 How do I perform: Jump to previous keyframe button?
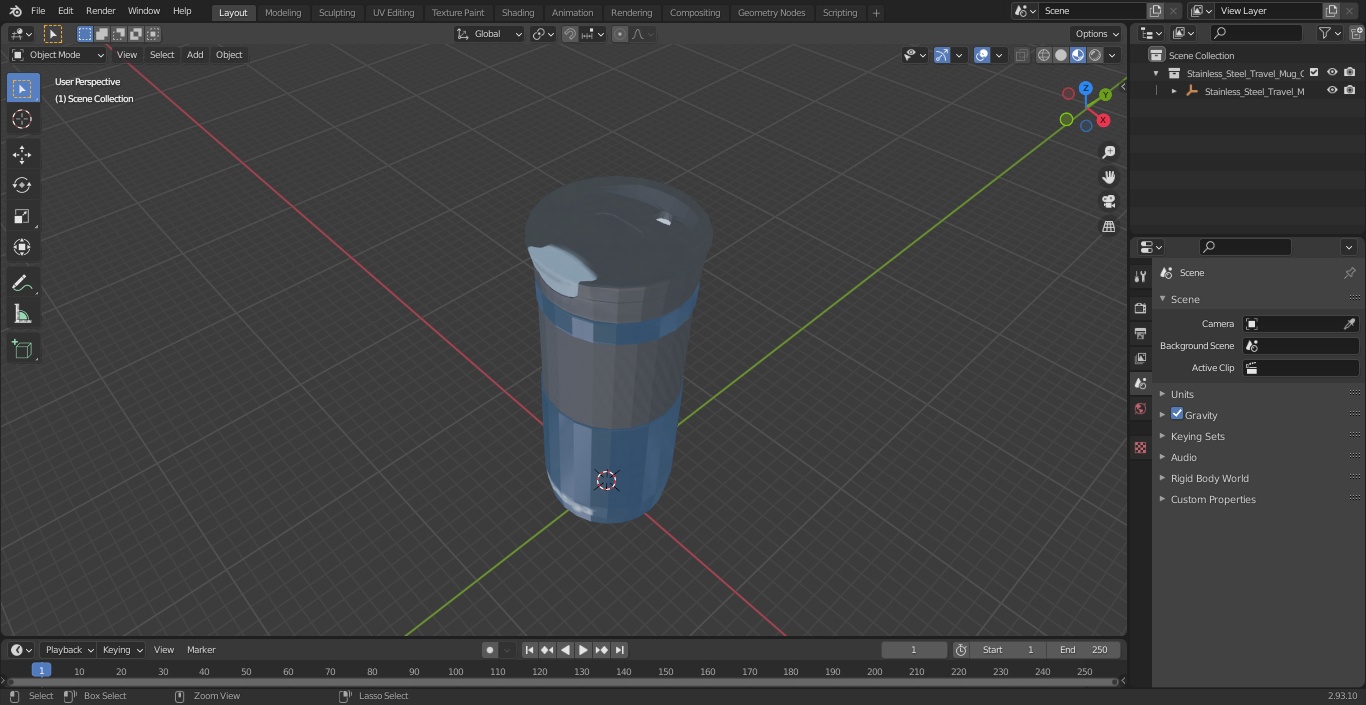pos(547,650)
